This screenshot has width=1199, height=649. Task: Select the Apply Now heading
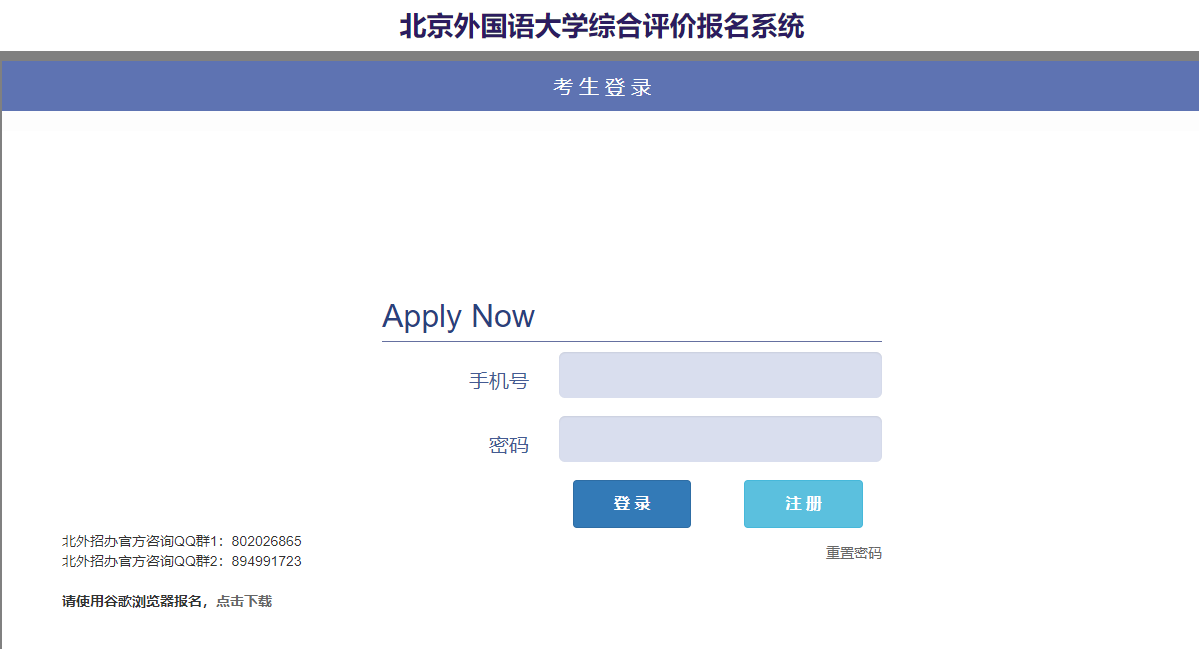click(x=458, y=316)
